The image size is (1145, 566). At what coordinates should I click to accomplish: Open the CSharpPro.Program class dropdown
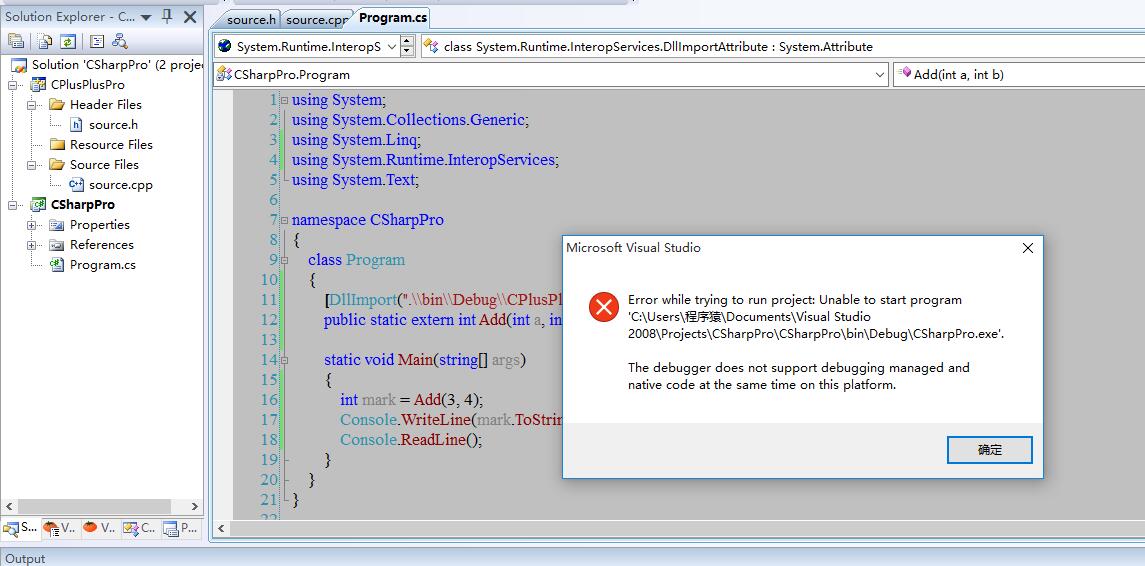pyautogui.click(x=880, y=74)
